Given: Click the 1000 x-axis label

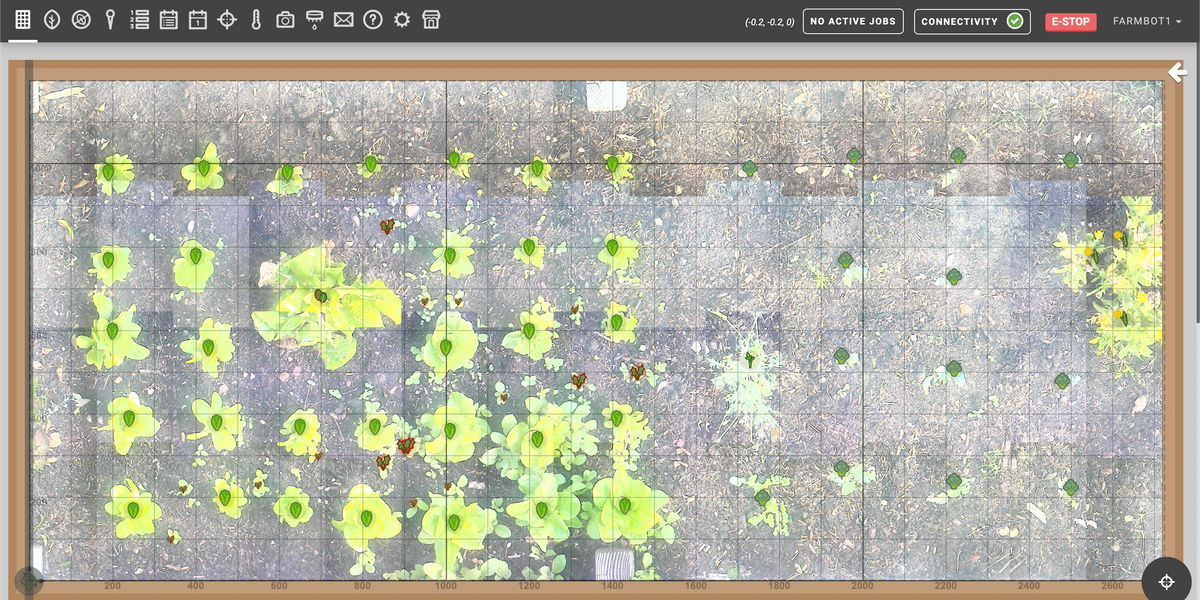Looking at the screenshot, I should pyautogui.click(x=446, y=587).
